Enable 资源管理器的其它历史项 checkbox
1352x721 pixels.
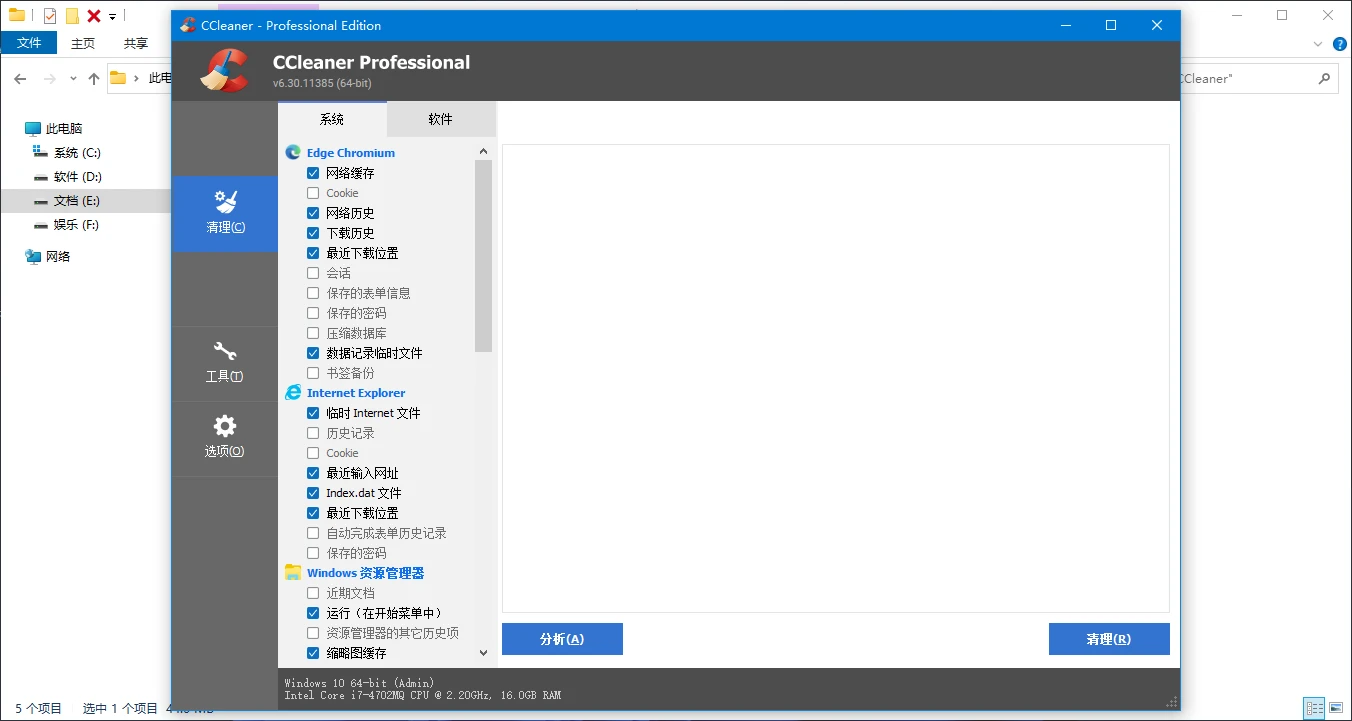coord(313,633)
